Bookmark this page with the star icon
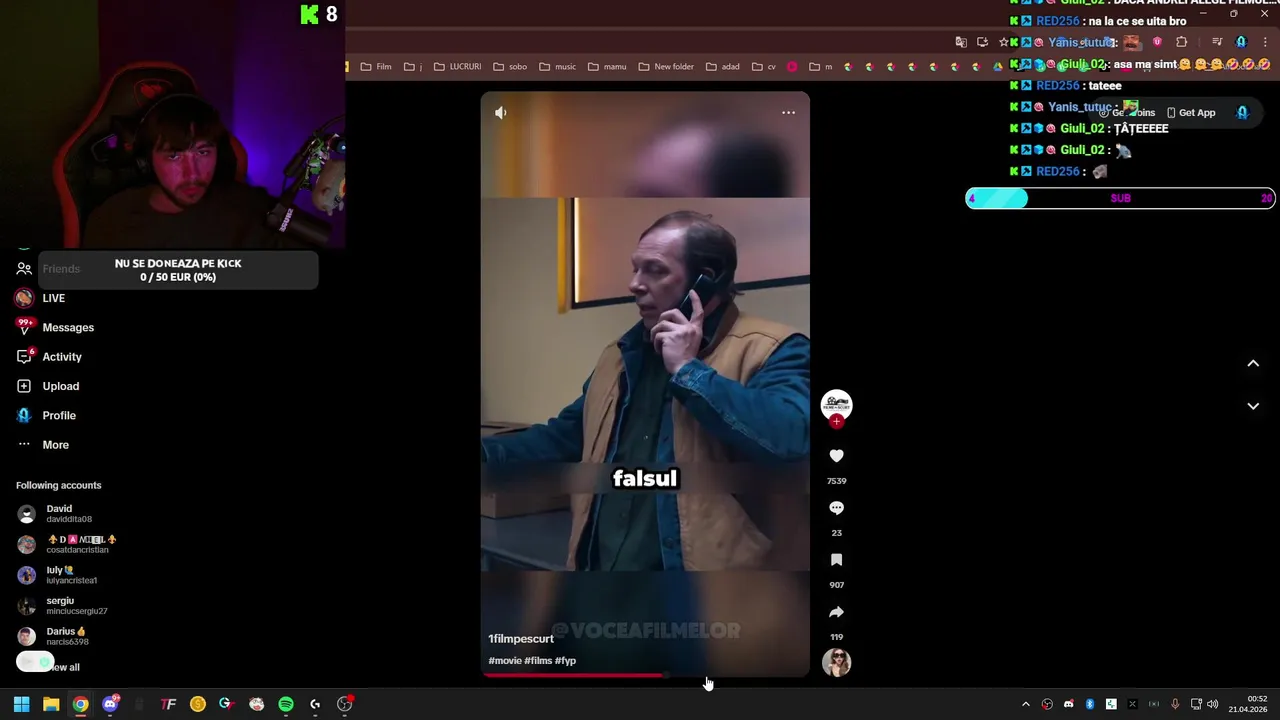The width and height of the screenshot is (1280, 720). 1003,42
